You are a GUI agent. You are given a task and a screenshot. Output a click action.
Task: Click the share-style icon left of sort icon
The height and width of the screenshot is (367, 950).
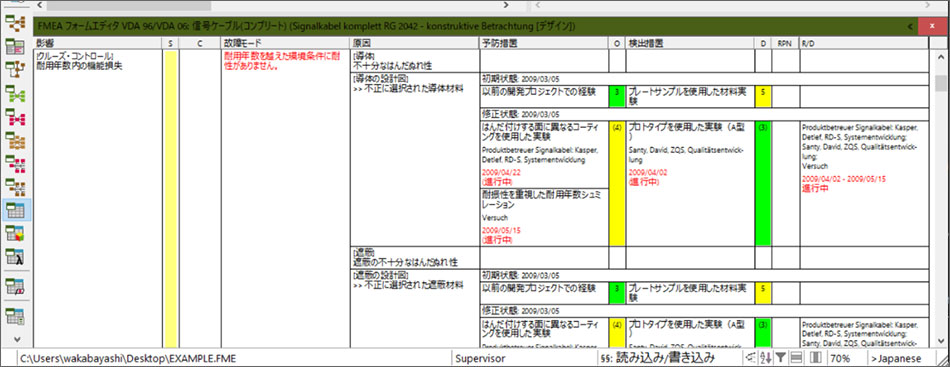click(751, 358)
